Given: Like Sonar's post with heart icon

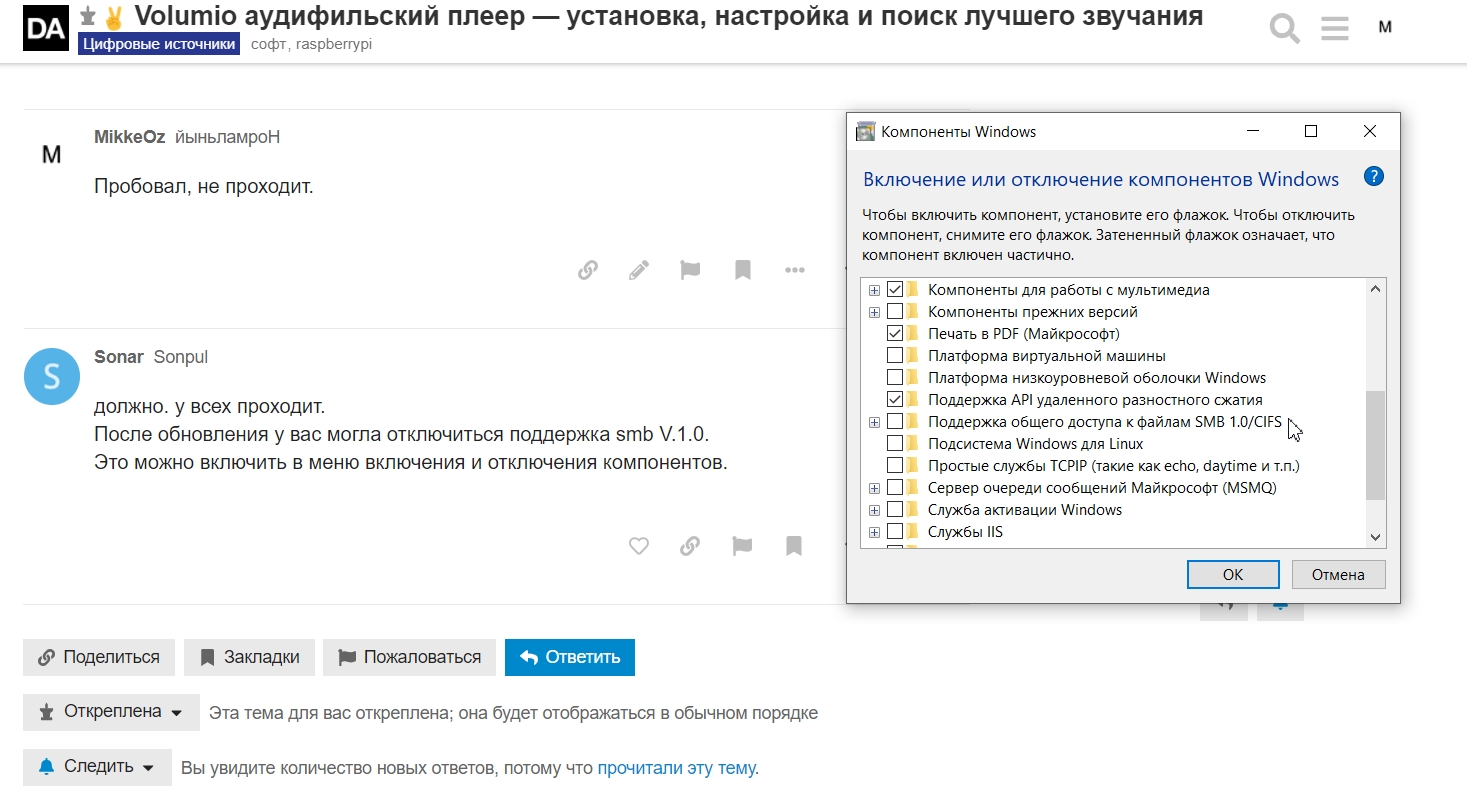Looking at the screenshot, I should [639, 546].
